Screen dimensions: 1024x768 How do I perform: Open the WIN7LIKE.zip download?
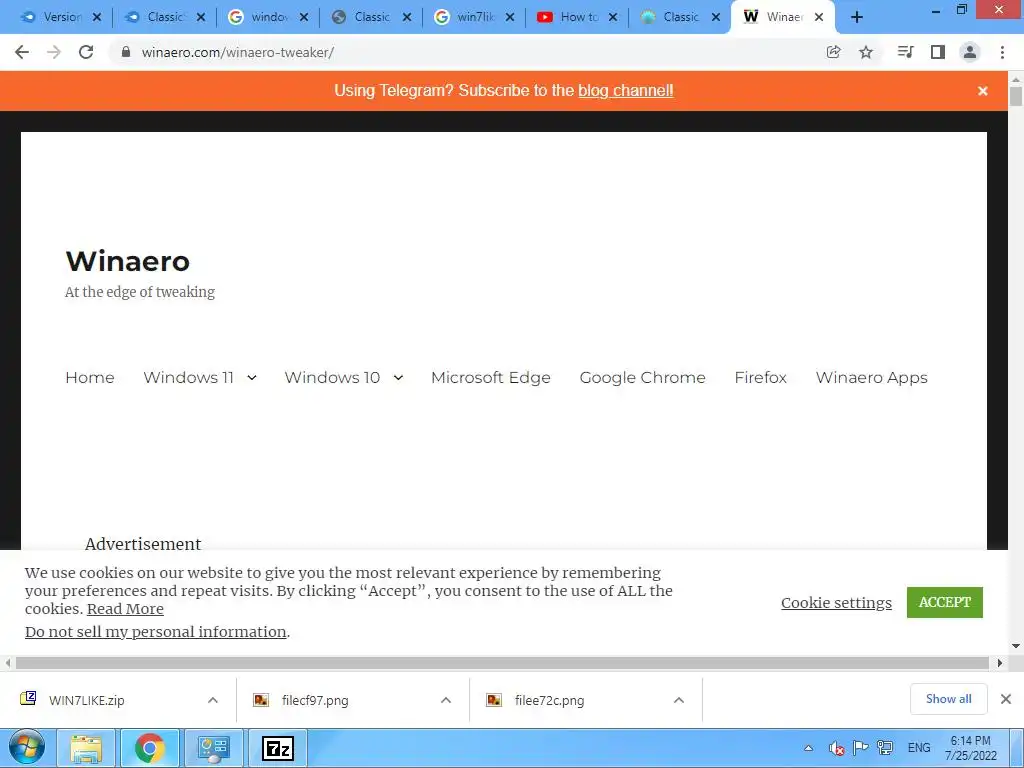[x=86, y=700]
